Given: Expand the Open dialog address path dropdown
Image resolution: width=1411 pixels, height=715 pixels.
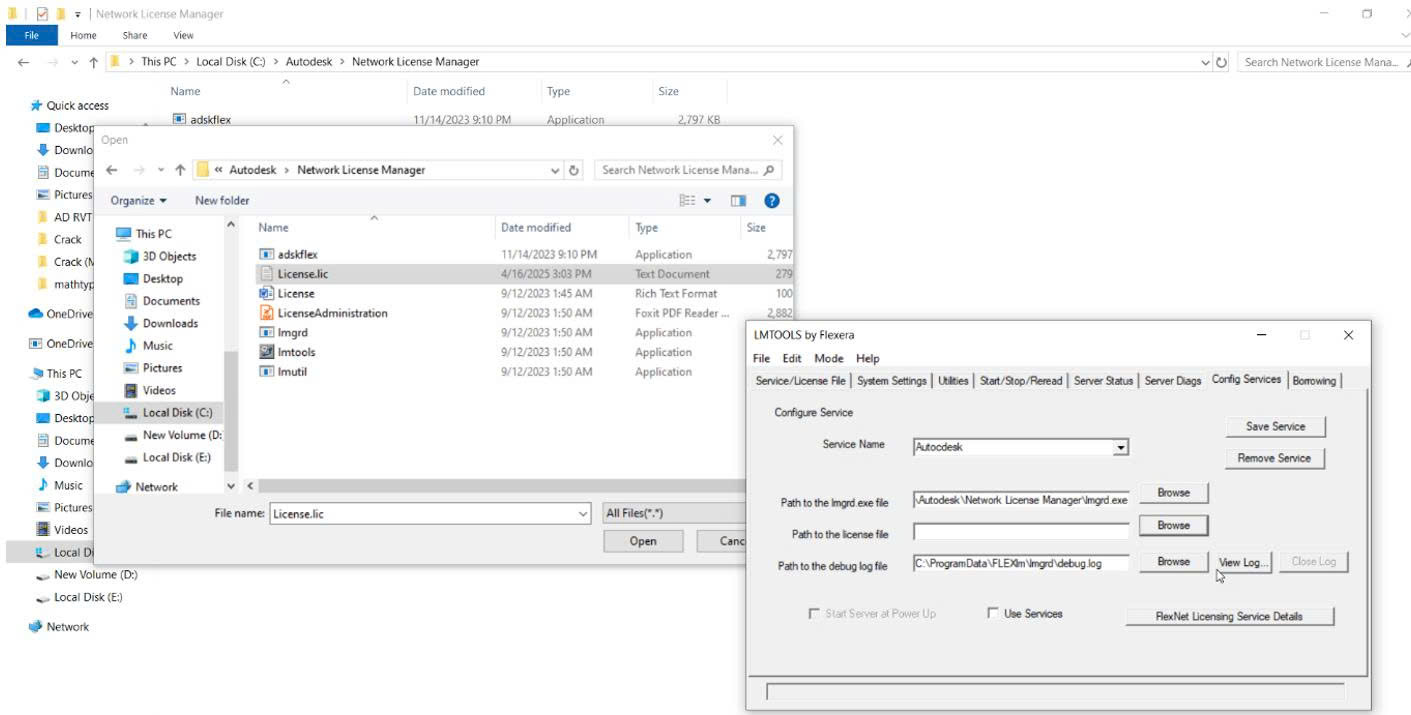Looking at the screenshot, I should pos(556,170).
